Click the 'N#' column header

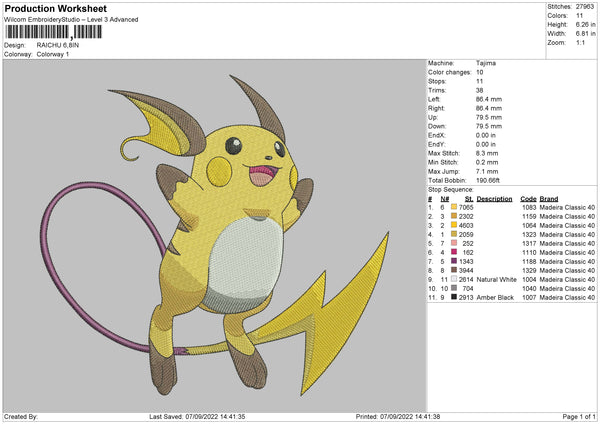[x=444, y=199]
